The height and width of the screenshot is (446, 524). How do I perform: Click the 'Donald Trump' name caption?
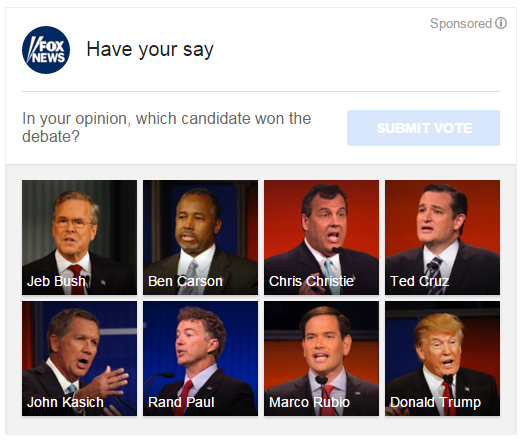[435, 403]
